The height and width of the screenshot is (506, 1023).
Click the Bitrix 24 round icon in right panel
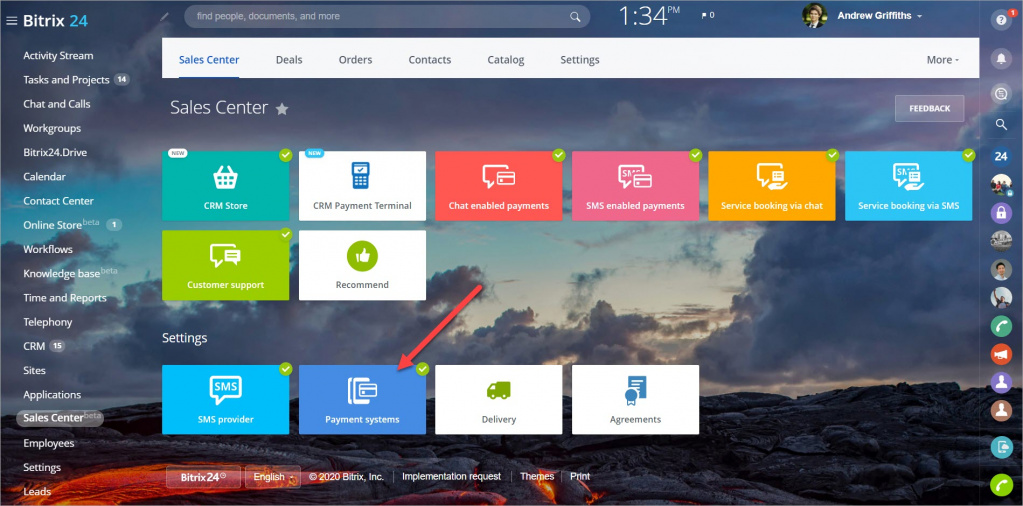[x=1001, y=156]
